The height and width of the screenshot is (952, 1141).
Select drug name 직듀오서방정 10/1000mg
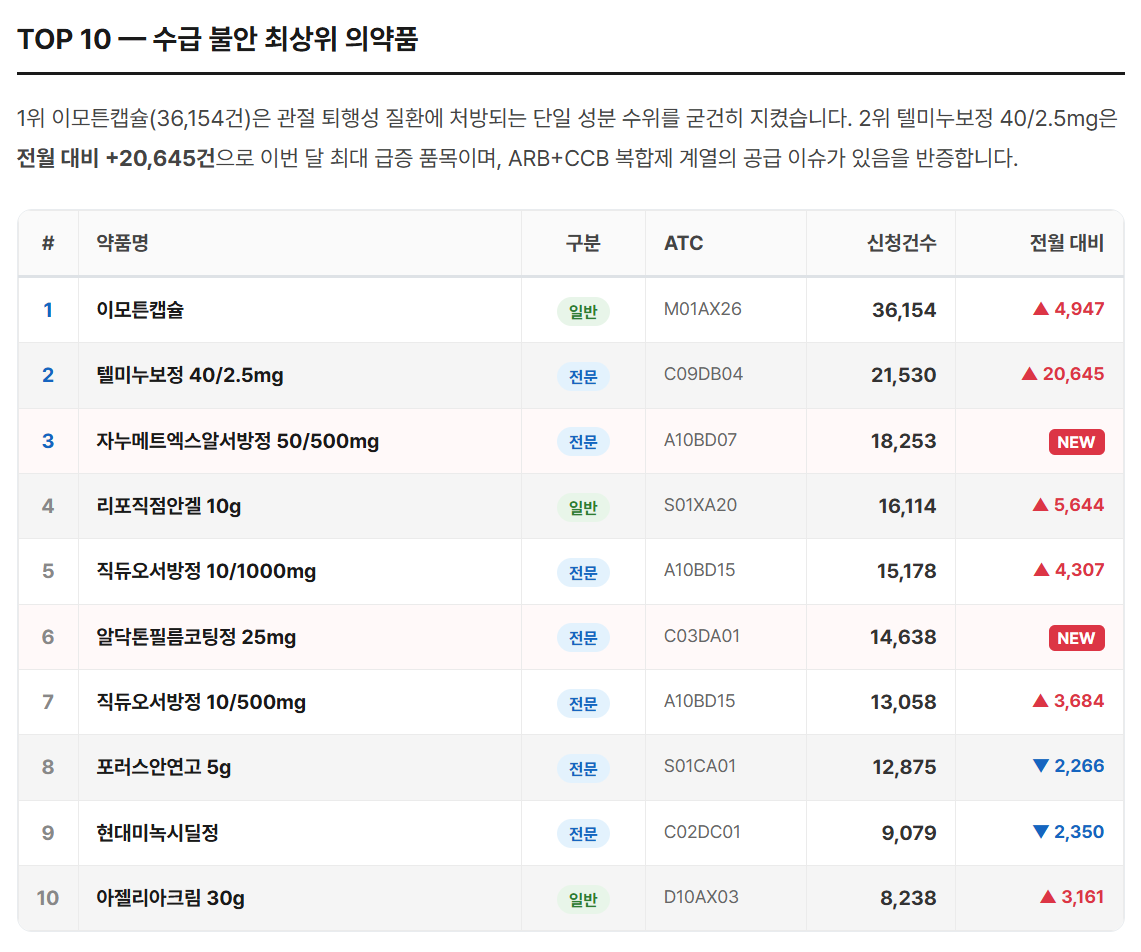[206, 571]
